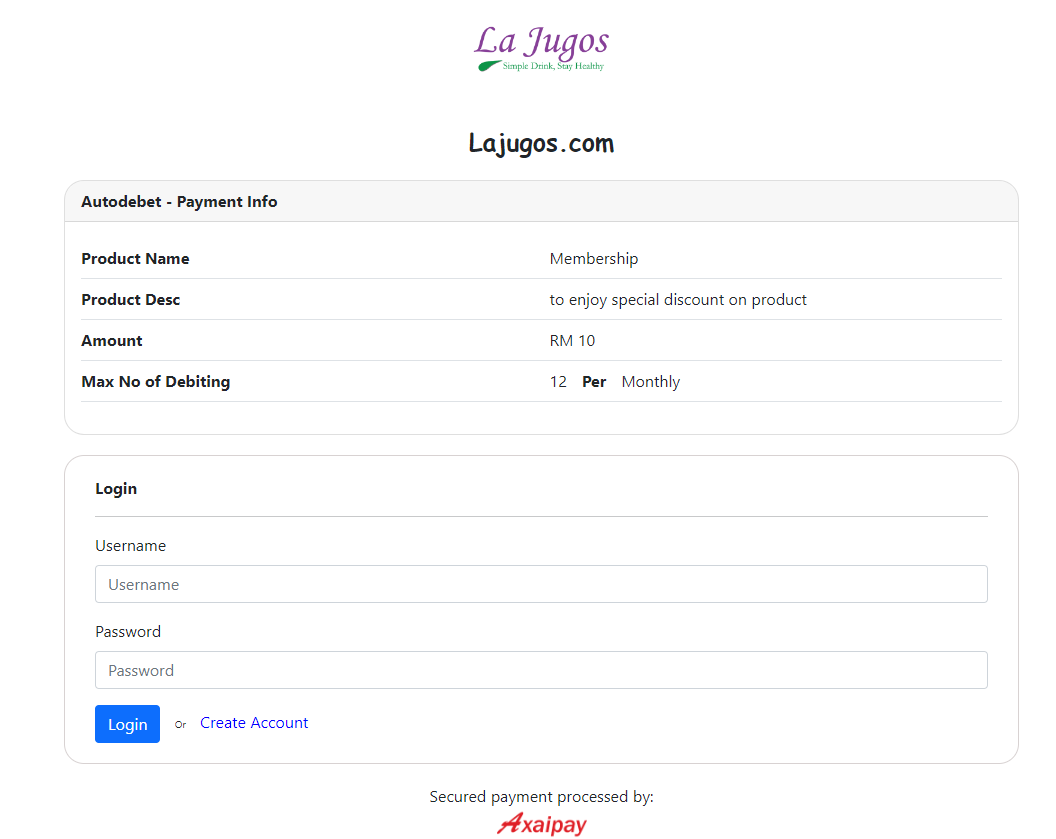Click the La Jugos logo image
Image resolution: width=1056 pixels, height=839 pixels.
coord(541,48)
